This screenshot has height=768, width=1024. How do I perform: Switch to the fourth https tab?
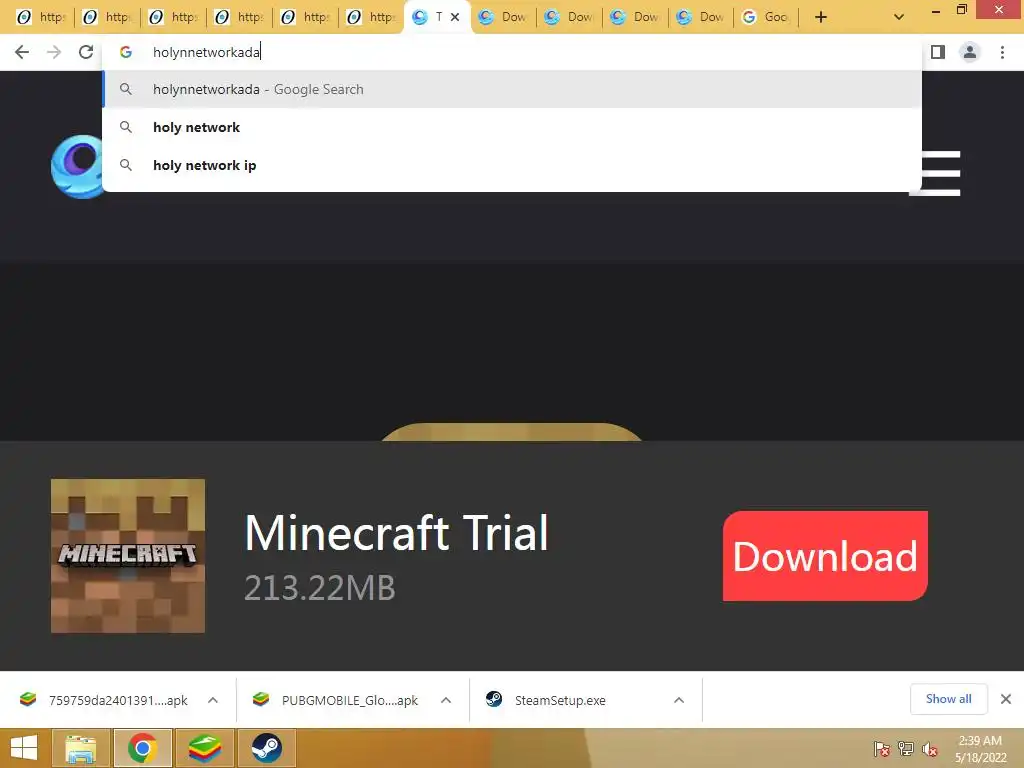pyautogui.click(x=239, y=17)
